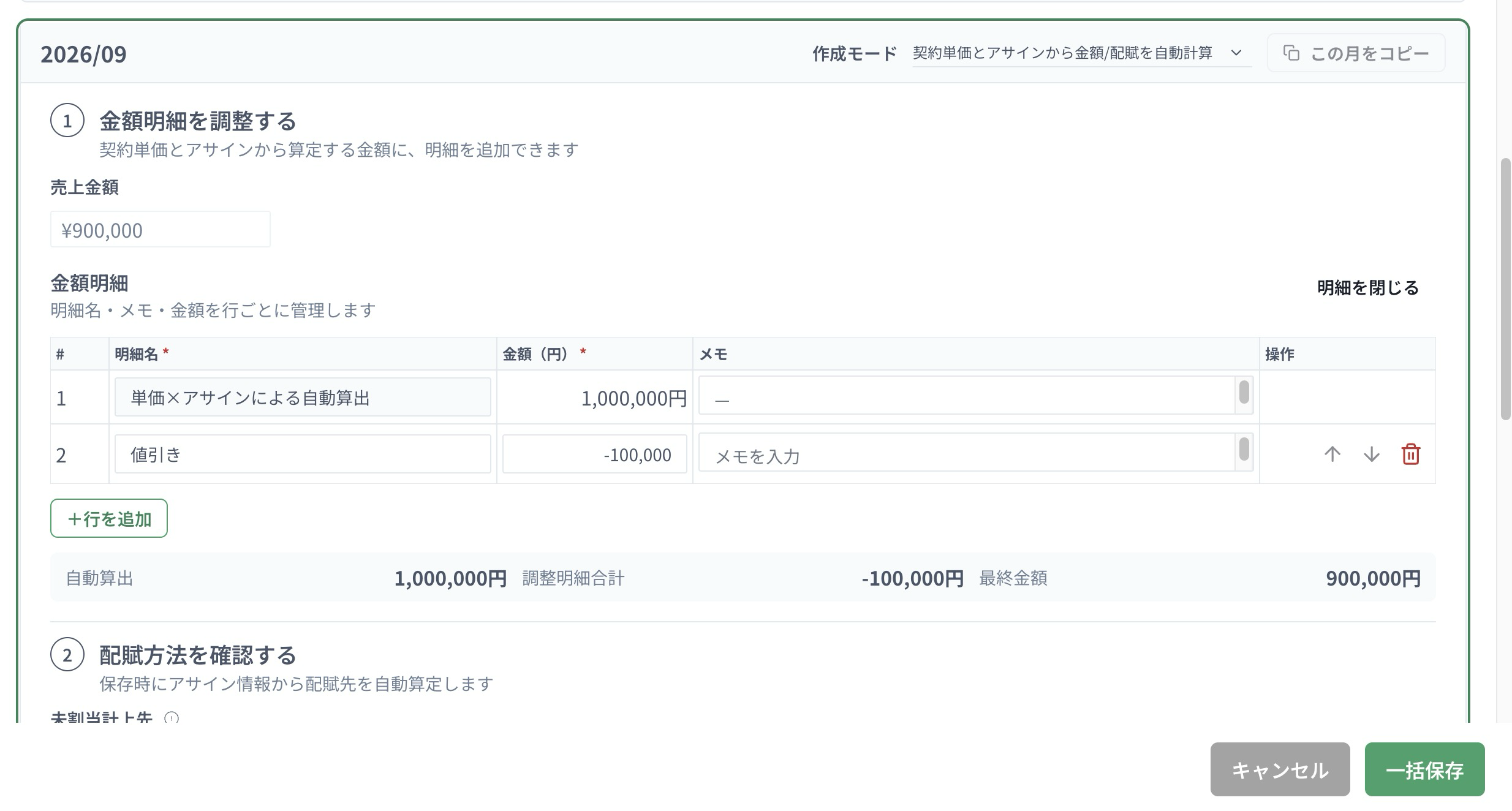
Task: Move the 値引き row up
Action: (x=1332, y=454)
